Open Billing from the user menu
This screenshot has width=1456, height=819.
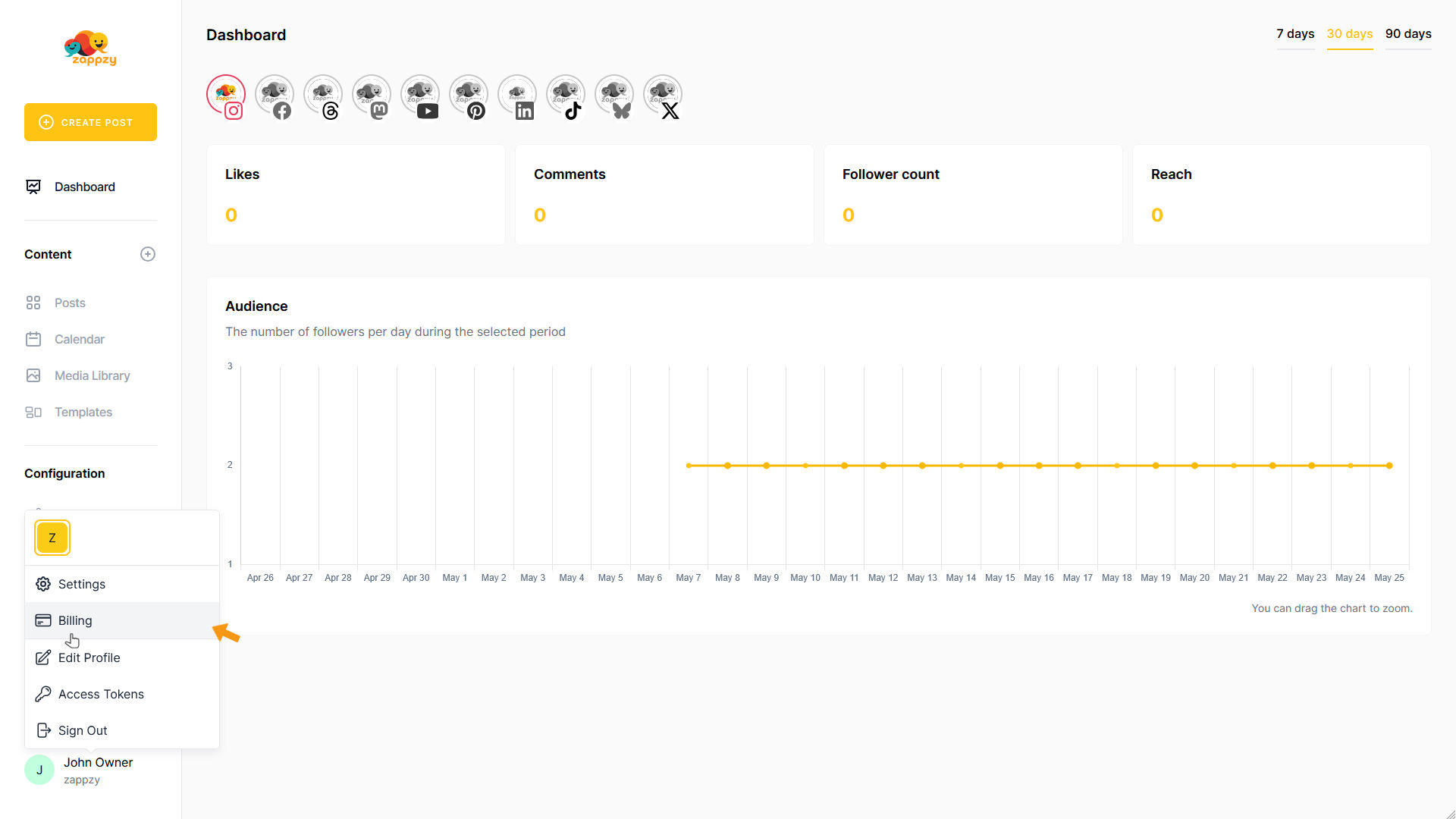click(75, 620)
